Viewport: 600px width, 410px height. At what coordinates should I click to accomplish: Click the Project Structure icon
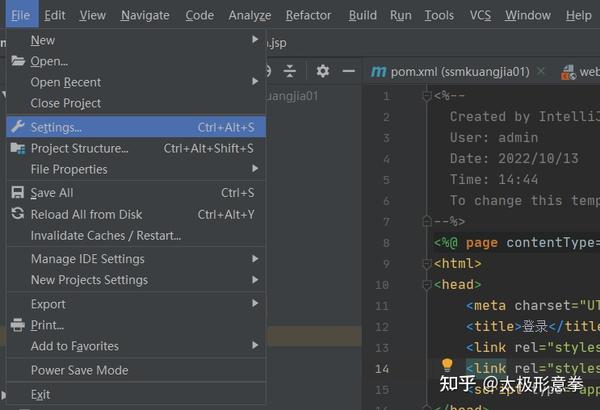tap(18, 148)
